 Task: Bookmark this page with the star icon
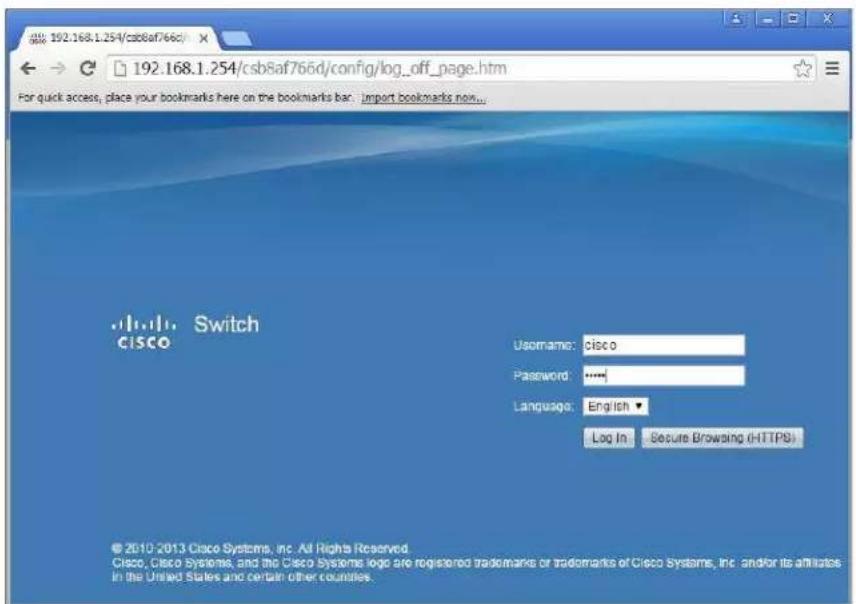pyautogui.click(x=802, y=68)
